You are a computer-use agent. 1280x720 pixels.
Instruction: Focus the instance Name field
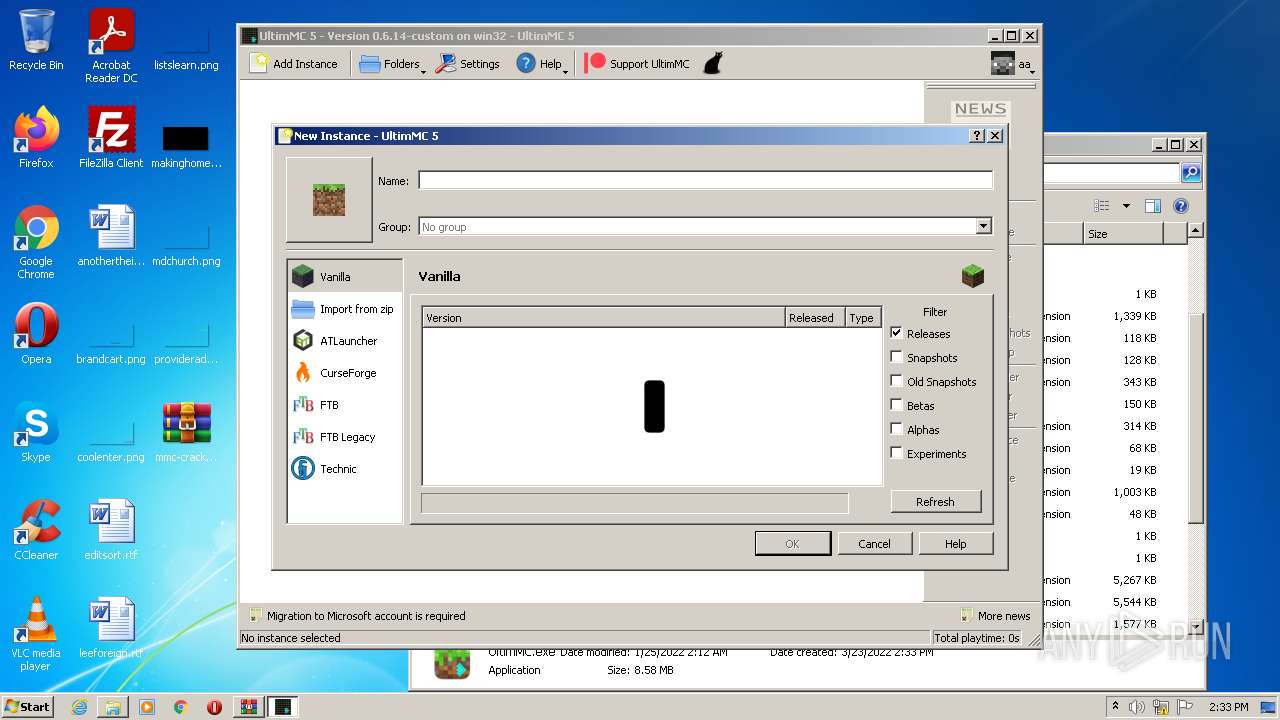[705, 180]
